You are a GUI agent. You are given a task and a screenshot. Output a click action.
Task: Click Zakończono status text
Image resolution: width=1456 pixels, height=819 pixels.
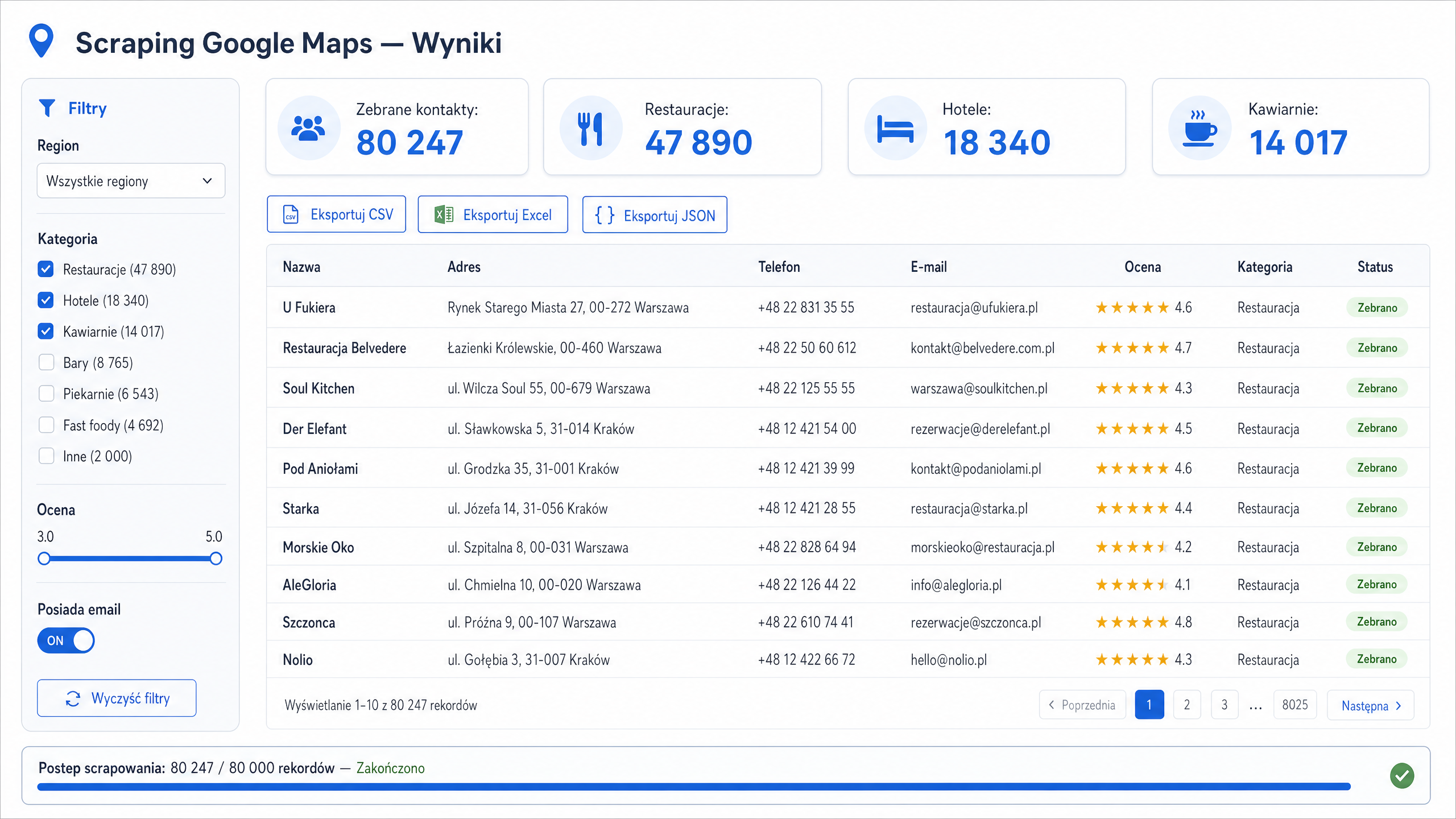(x=390, y=768)
